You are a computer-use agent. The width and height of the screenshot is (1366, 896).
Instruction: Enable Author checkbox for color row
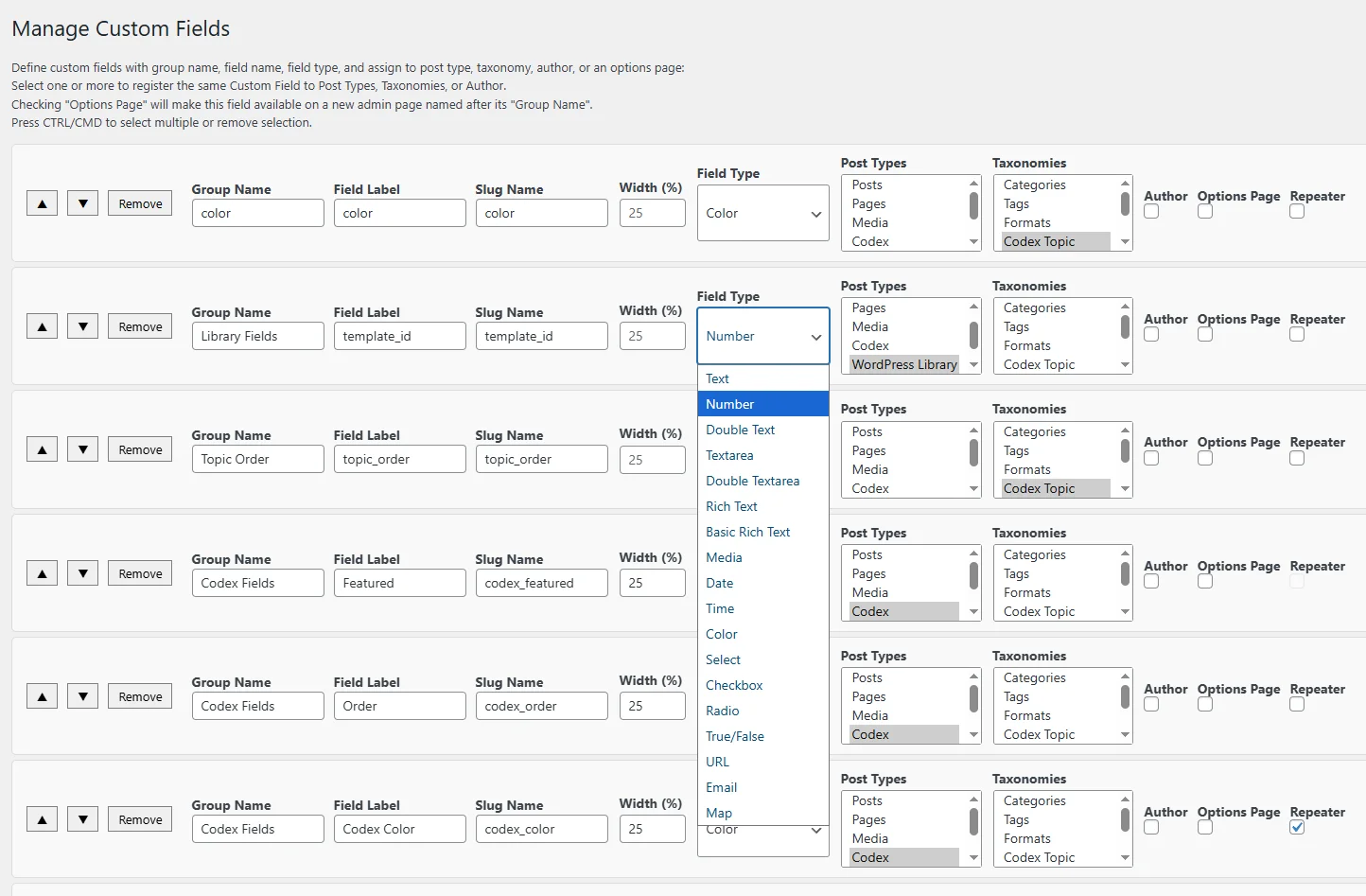tap(1151, 211)
